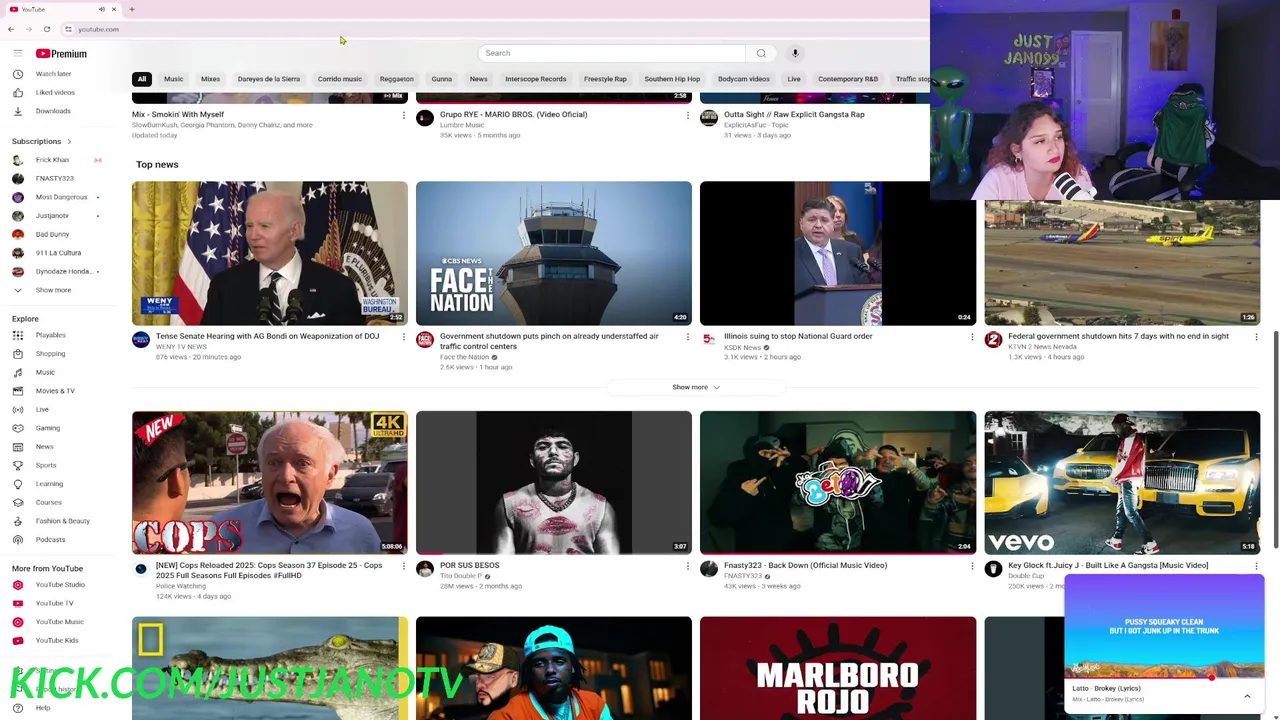Screen dimensions: 1280x720
Task: Select the Bodycam videos chip
Action: [x=743, y=79]
